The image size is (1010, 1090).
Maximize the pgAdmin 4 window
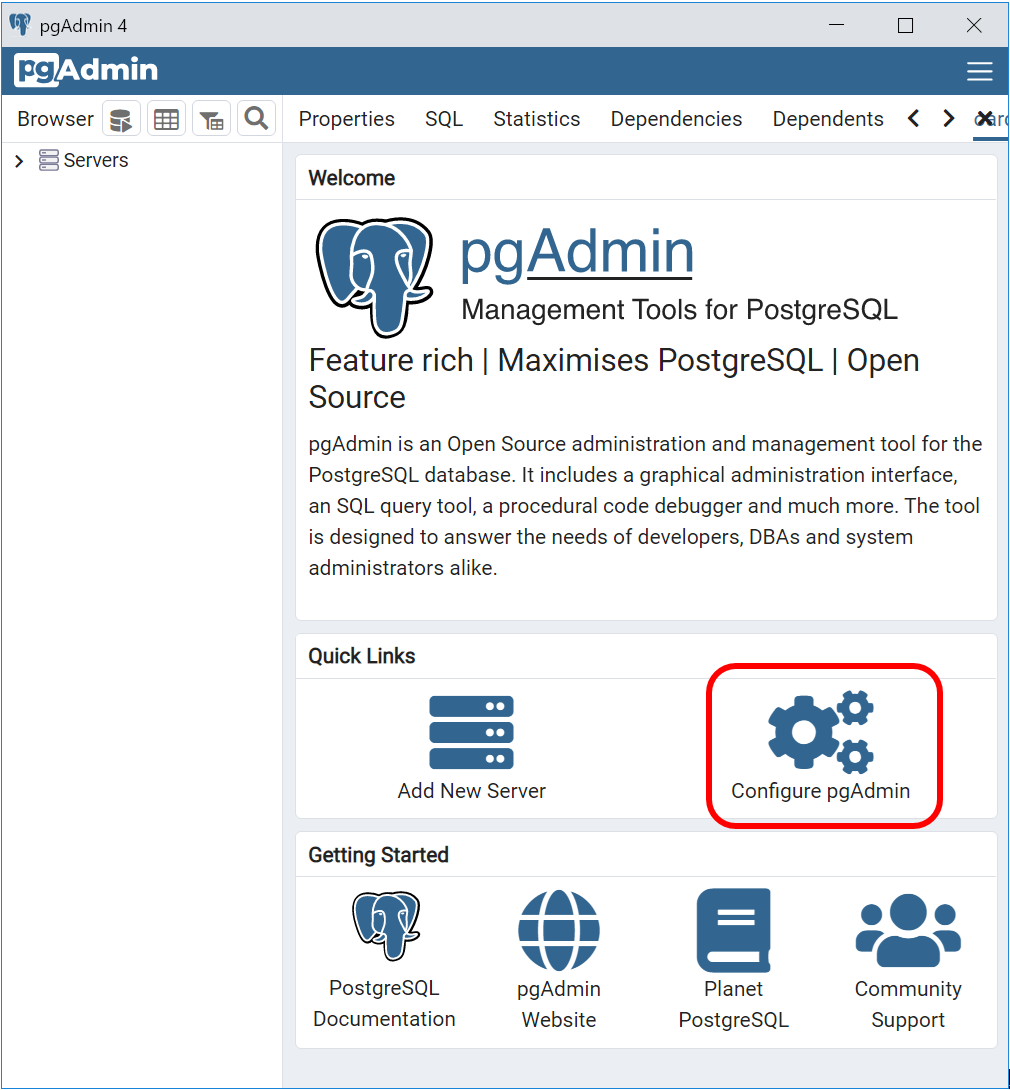click(x=905, y=26)
